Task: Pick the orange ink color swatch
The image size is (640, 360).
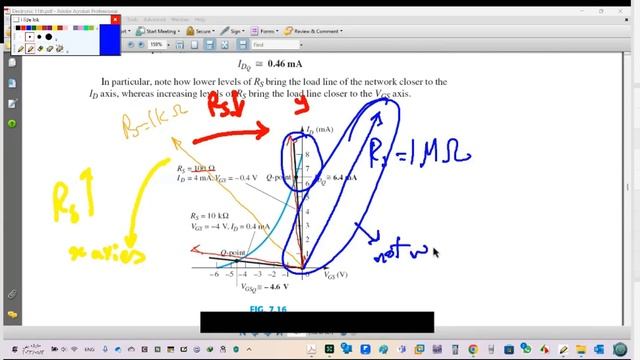Action: (x=39, y=28)
